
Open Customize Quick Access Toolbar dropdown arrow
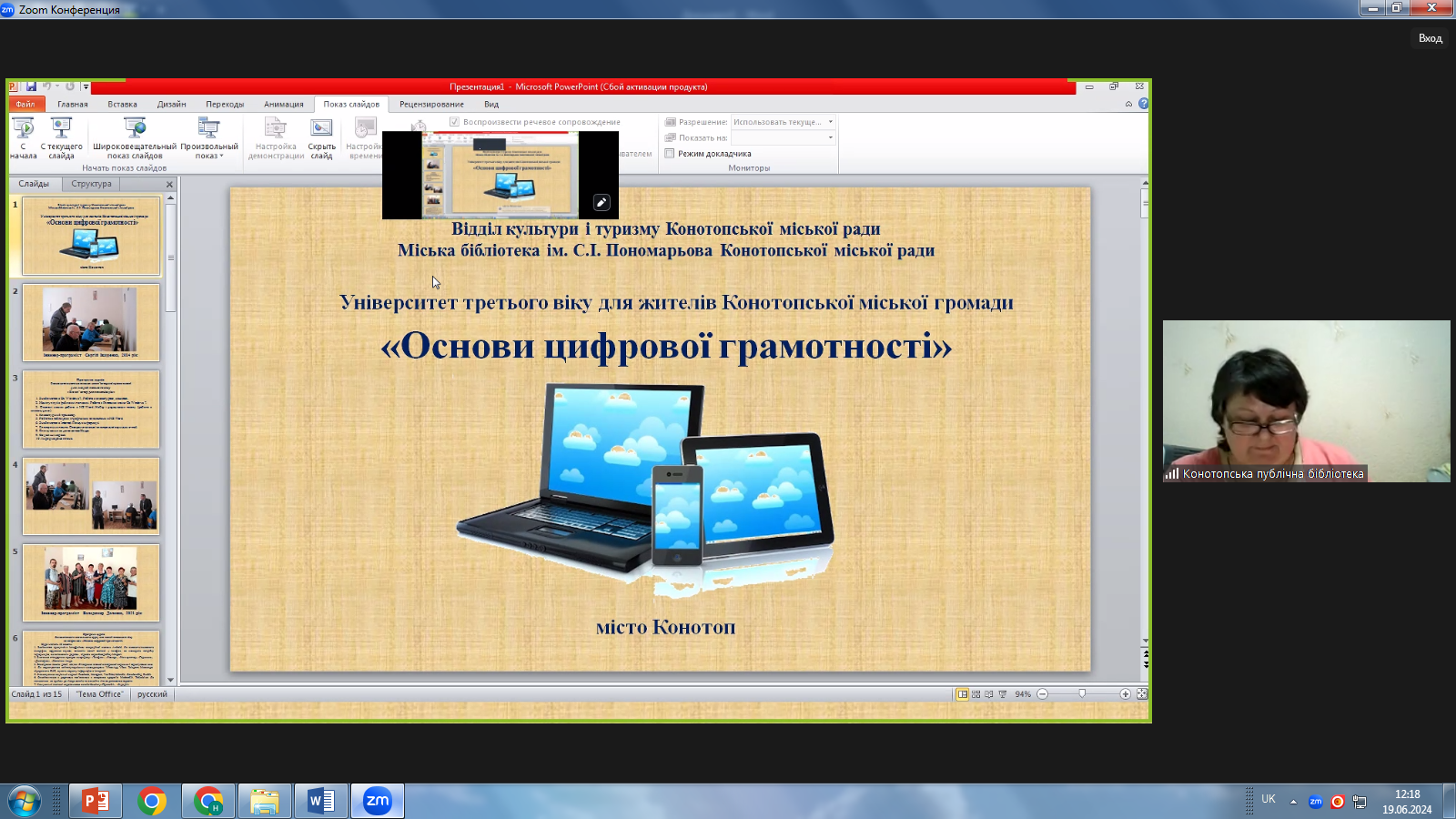(86, 87)
